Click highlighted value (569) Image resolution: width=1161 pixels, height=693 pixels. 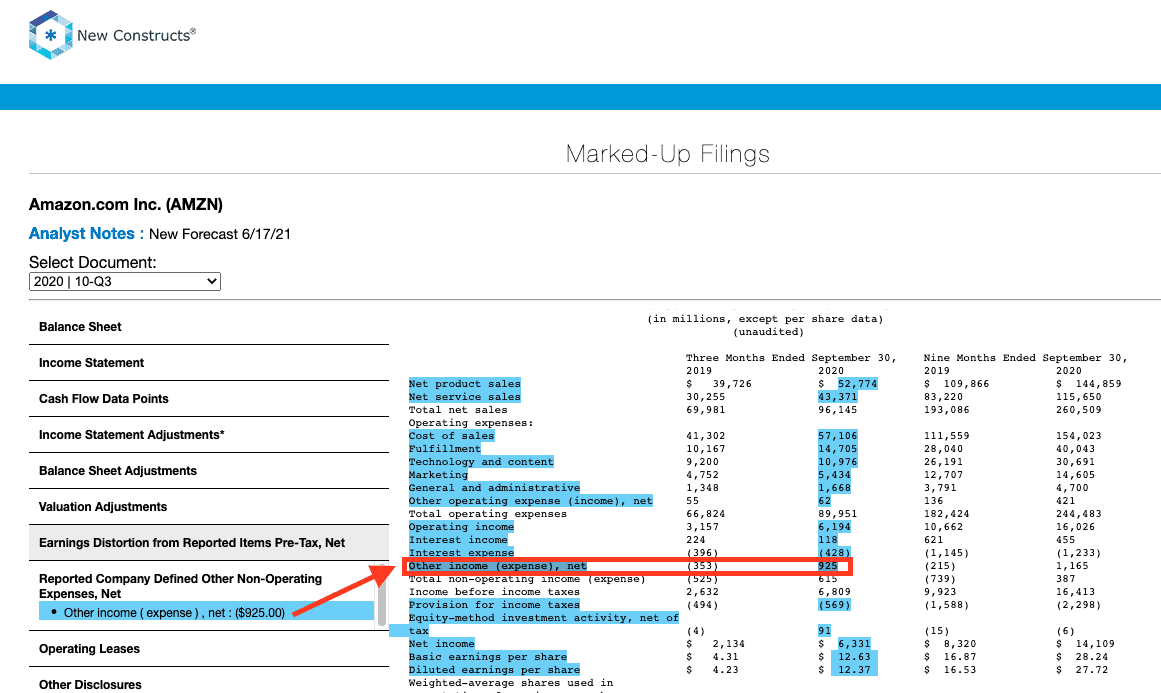coord(834,605)
